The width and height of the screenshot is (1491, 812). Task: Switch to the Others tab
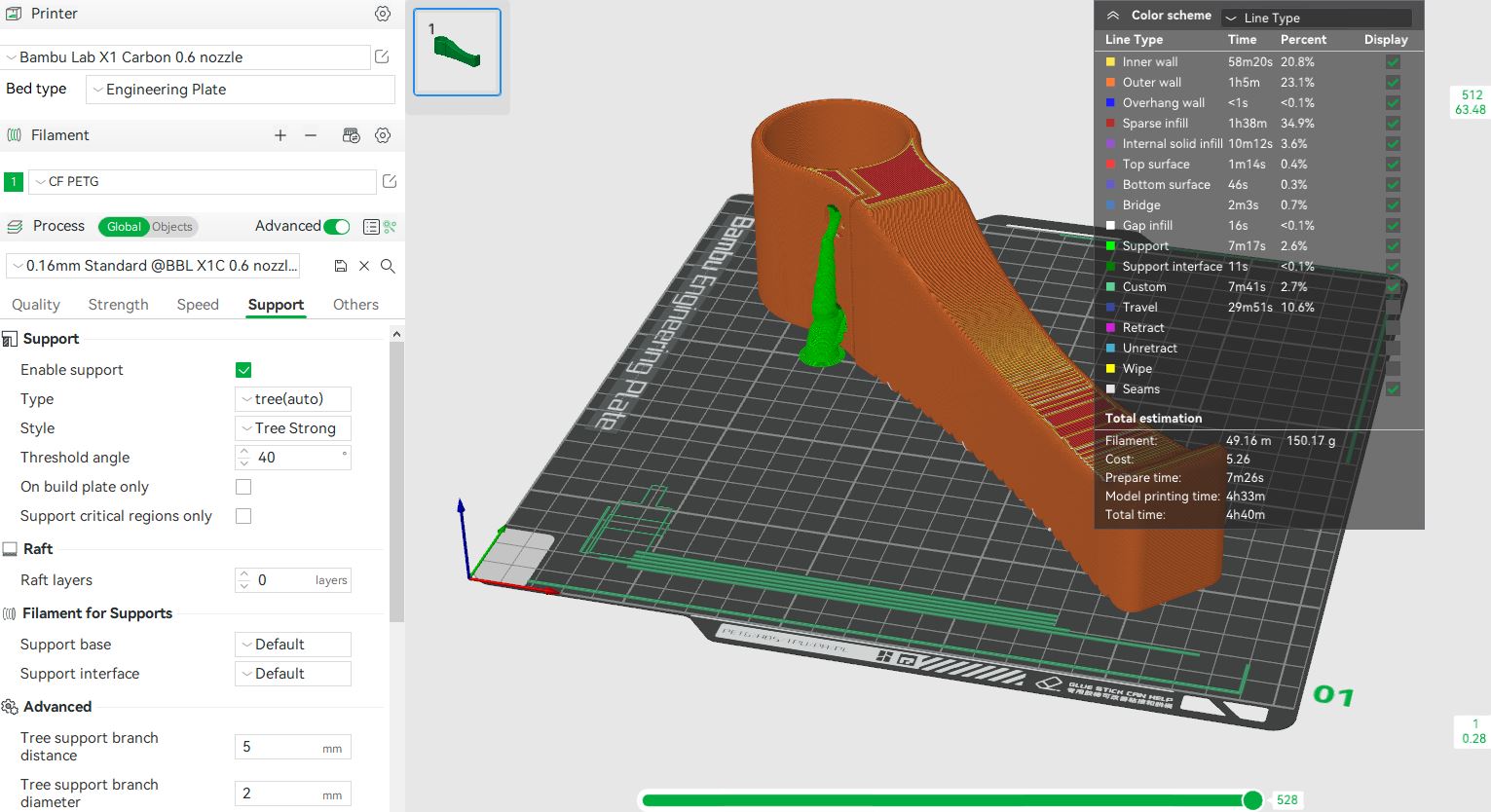click(355, 305)
